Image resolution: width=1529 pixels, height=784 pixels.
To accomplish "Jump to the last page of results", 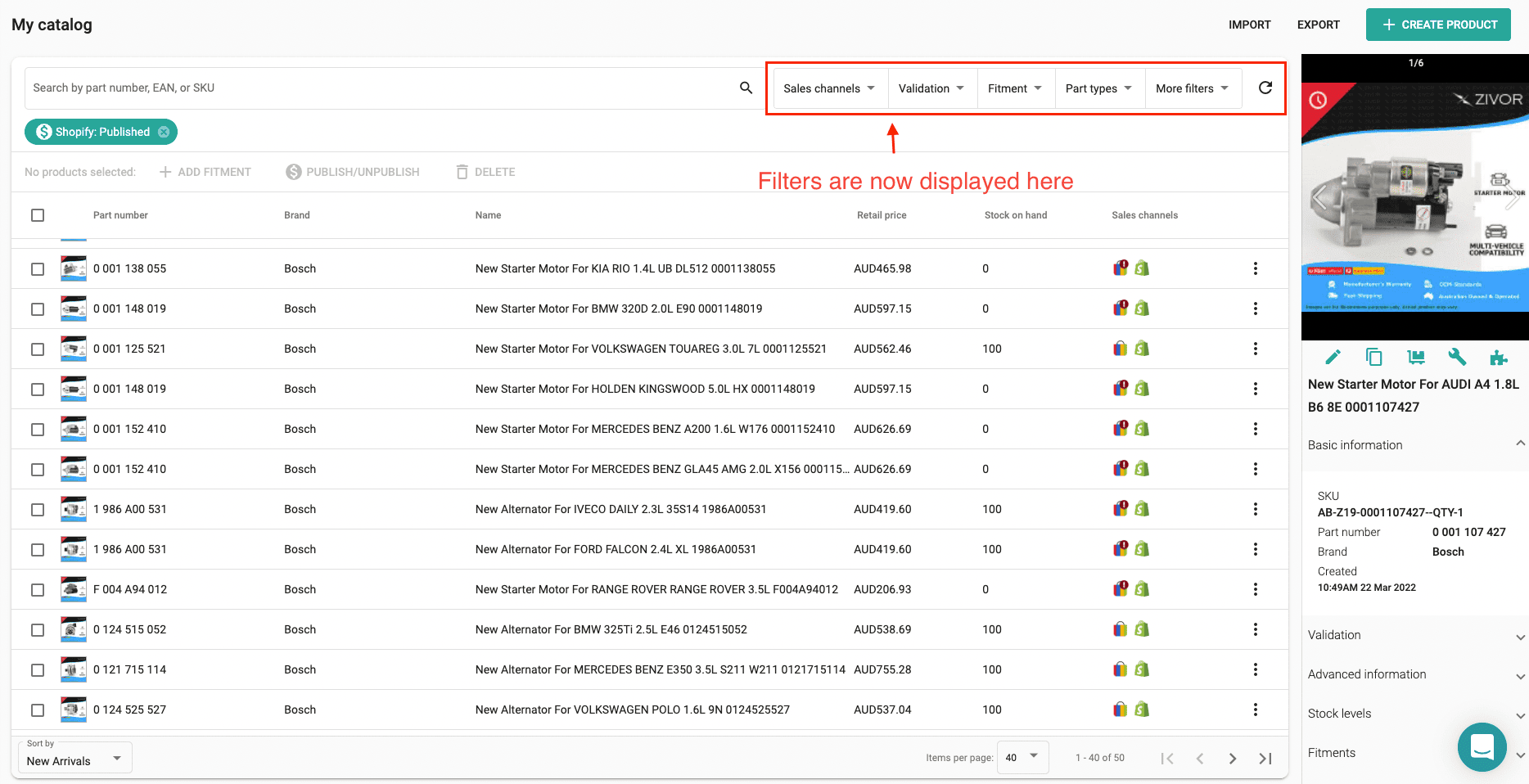I will pos(1265,759).
